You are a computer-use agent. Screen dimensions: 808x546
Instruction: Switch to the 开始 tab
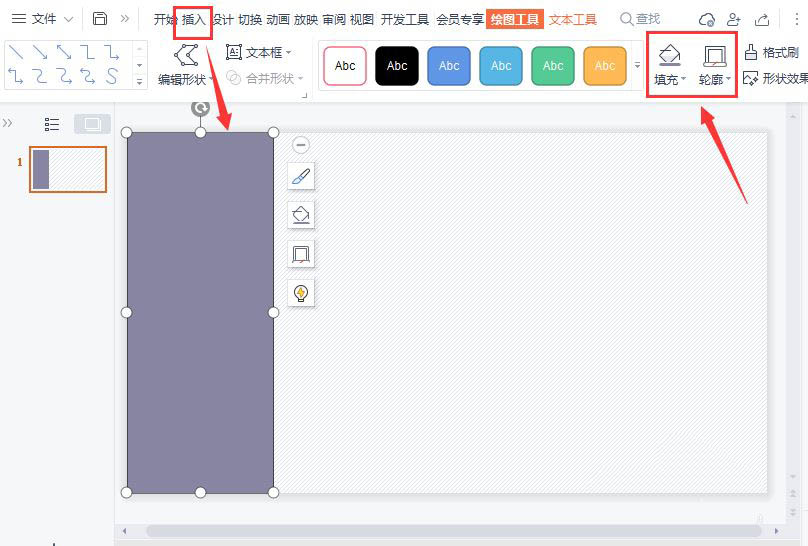pos(164,20)
